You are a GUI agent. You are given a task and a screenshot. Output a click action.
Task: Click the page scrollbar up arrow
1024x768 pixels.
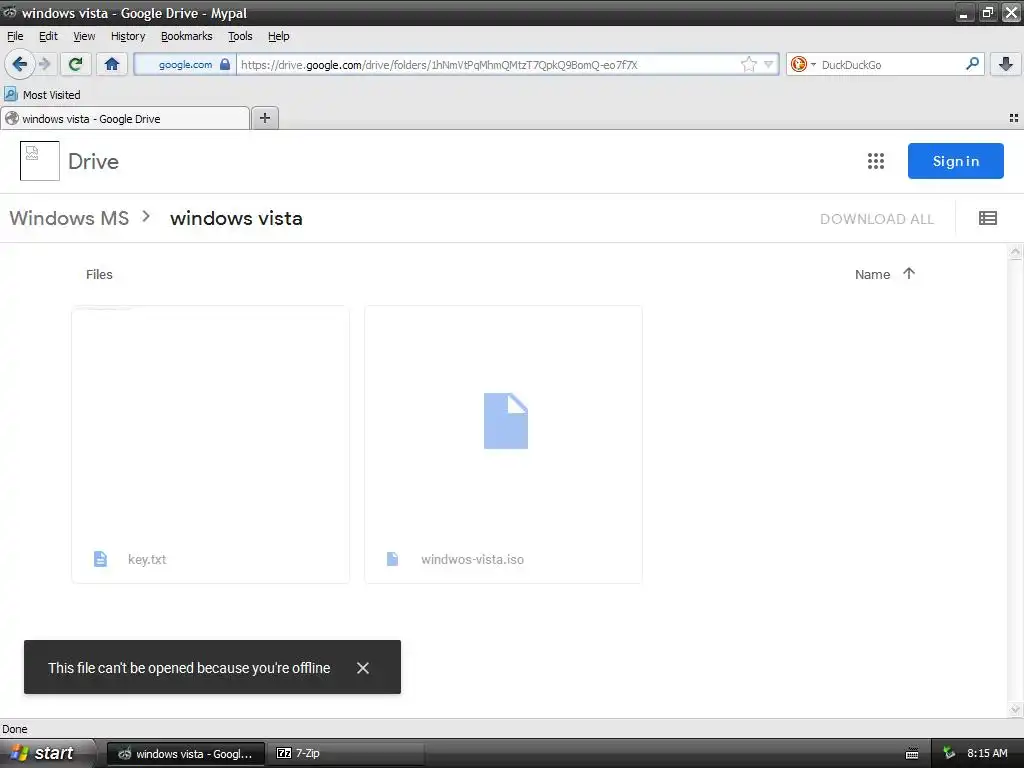(1015, 252)
